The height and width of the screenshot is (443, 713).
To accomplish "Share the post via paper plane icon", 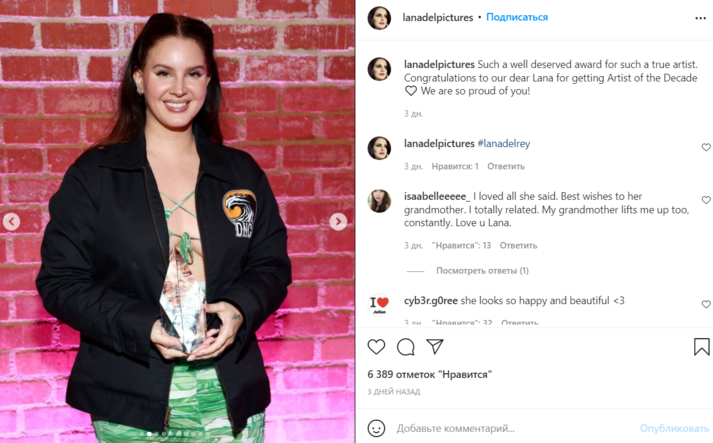I will pyautogui.click(x=435, y=347).
